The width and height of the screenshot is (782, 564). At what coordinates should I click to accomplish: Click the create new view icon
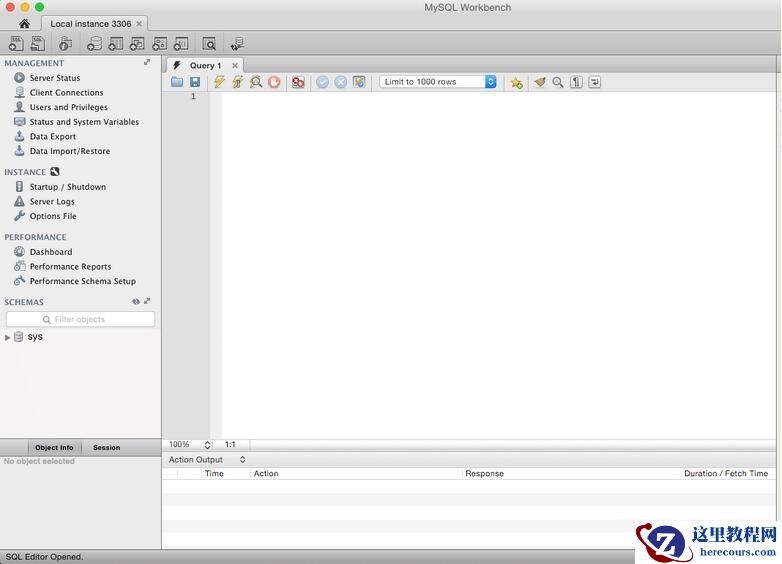(137, 44)
